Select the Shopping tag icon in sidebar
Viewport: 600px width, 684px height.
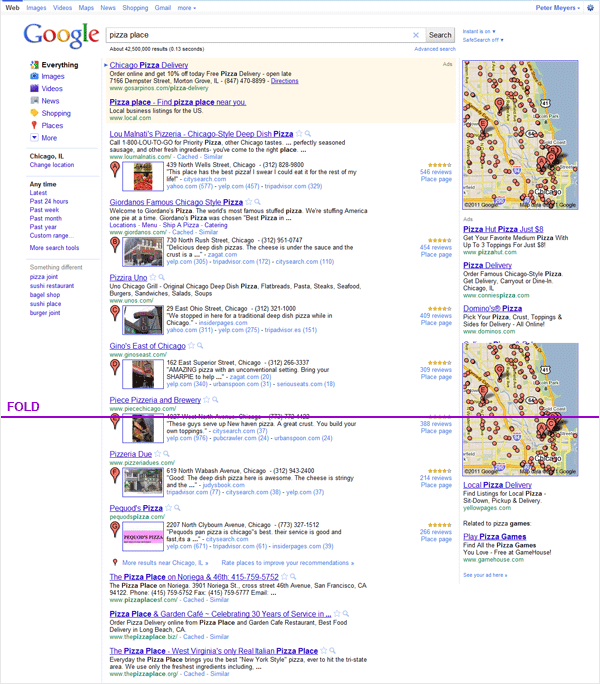34,113
